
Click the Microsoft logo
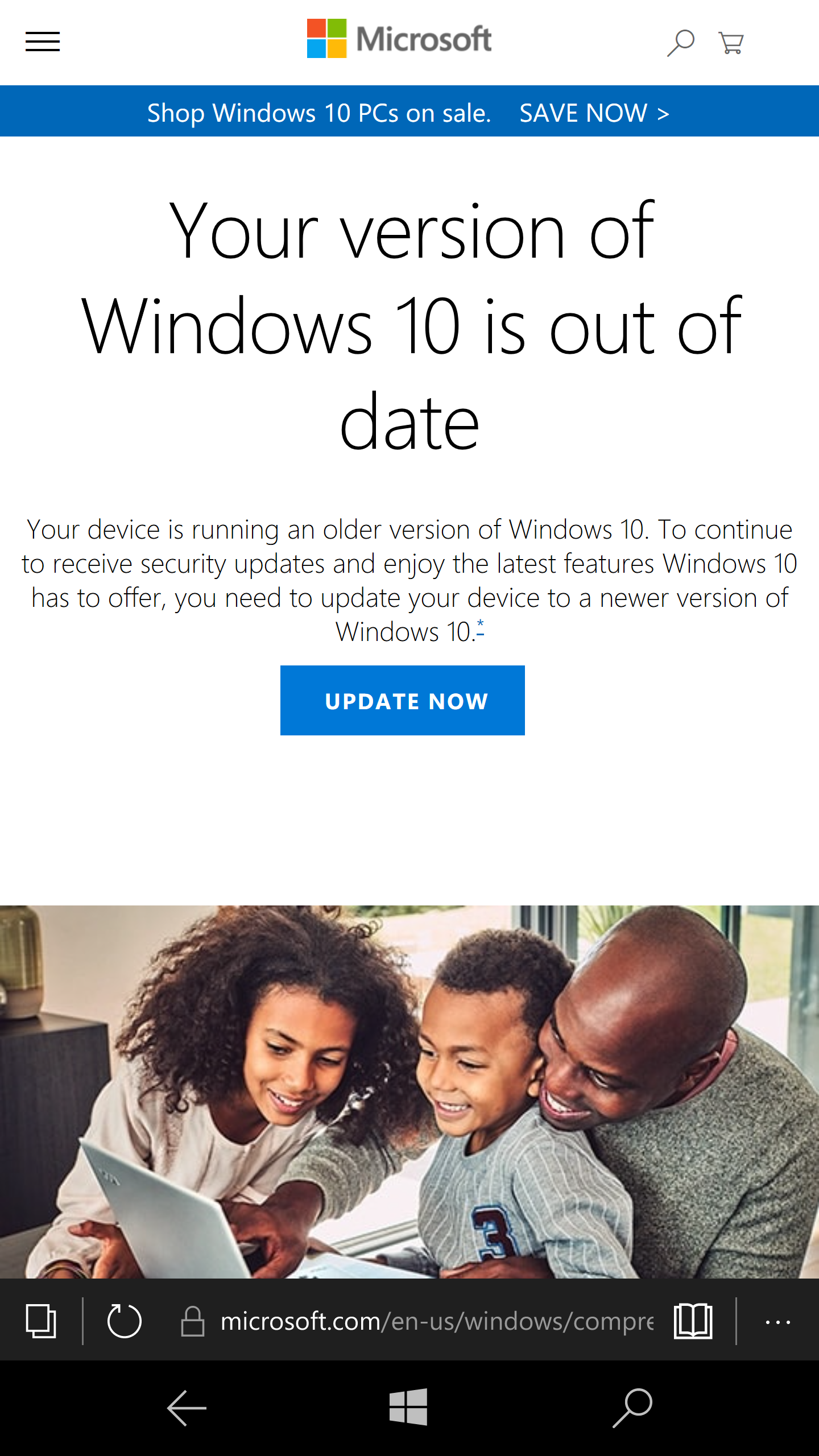(x=399, y=39)
